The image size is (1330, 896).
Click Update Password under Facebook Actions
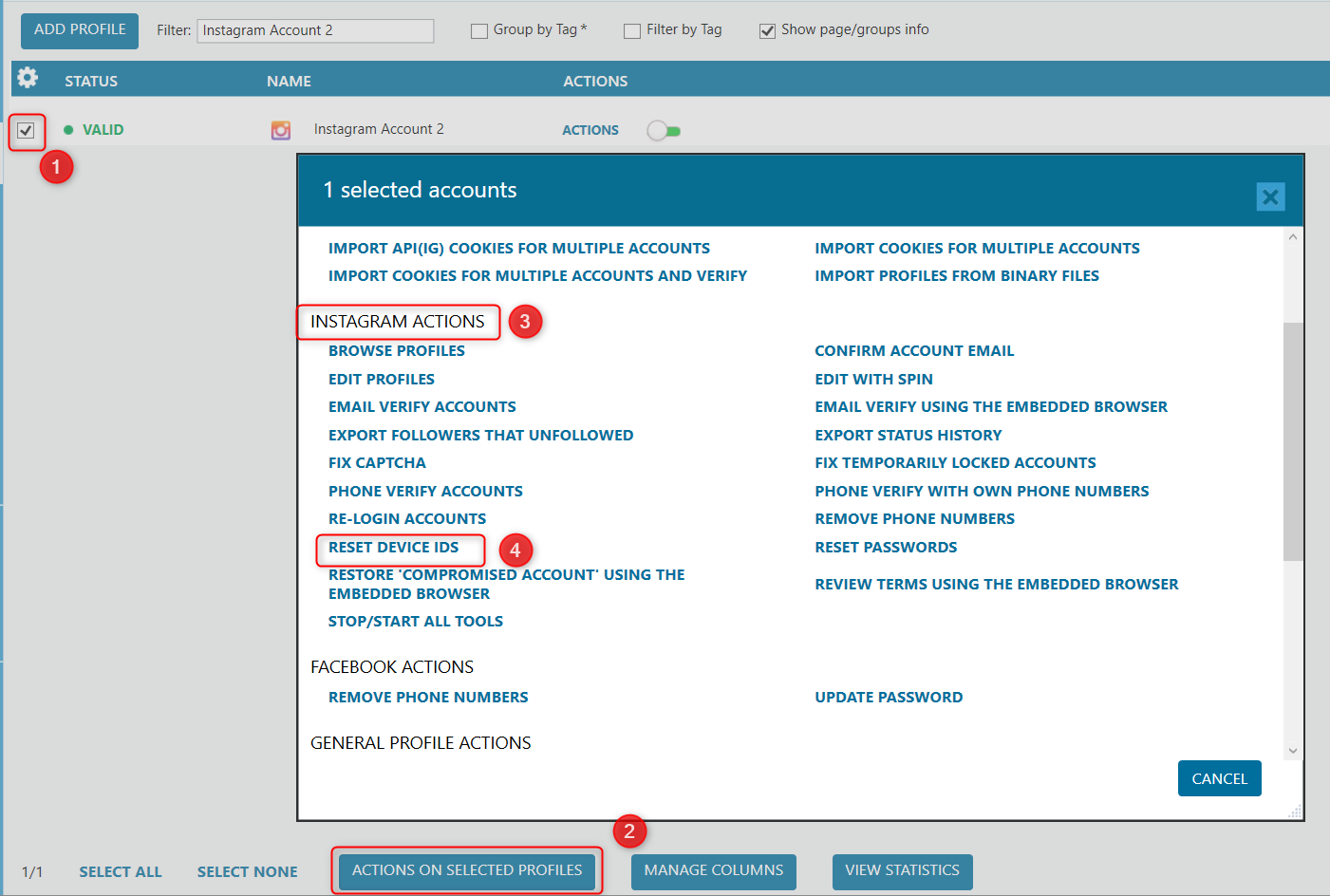(x=889, y=698)
